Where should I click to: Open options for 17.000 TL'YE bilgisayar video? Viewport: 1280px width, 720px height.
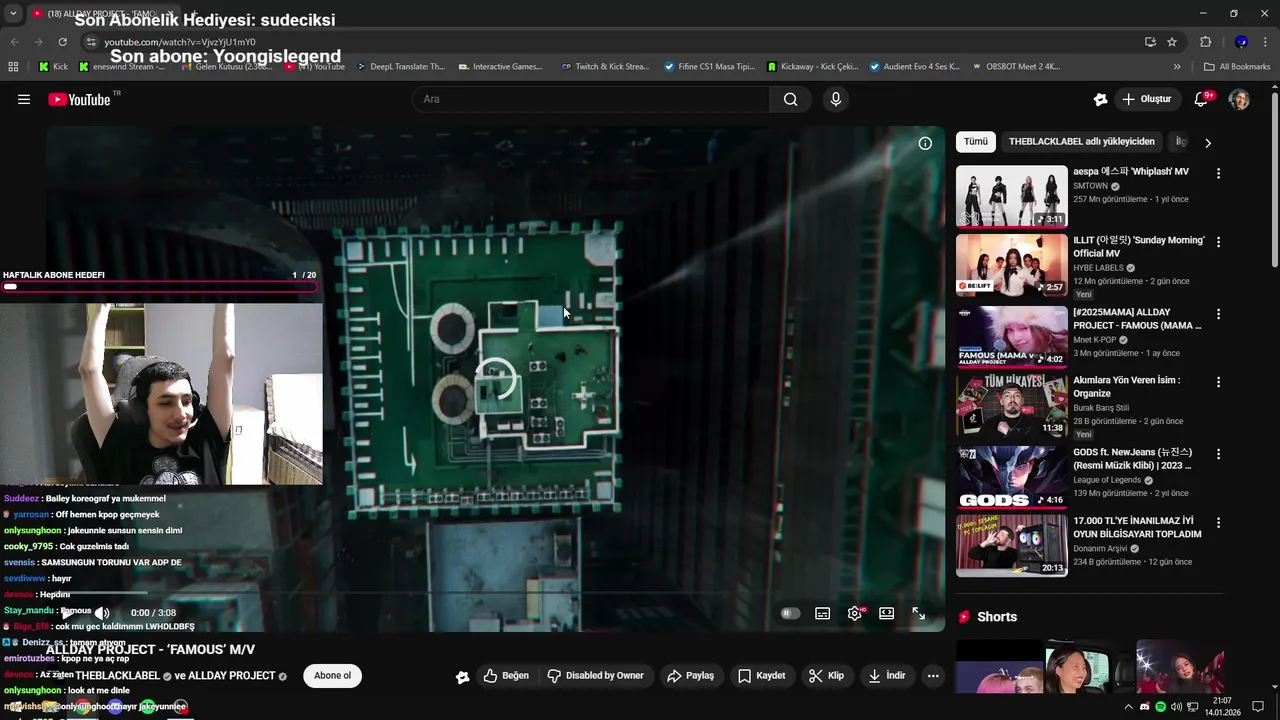click(x=1218, y=522)
